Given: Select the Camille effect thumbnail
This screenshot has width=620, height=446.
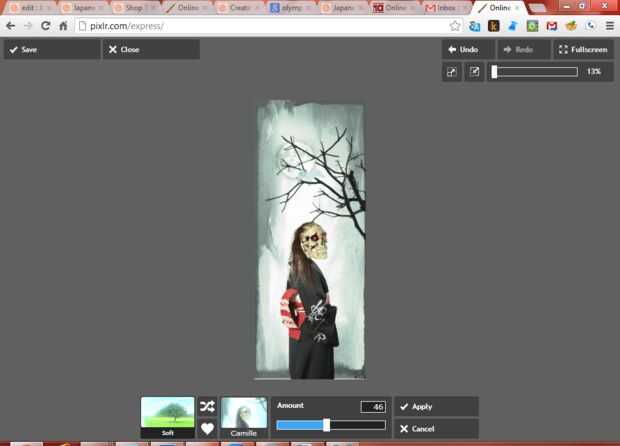Looking at the screenshot, I should [244, 418].
